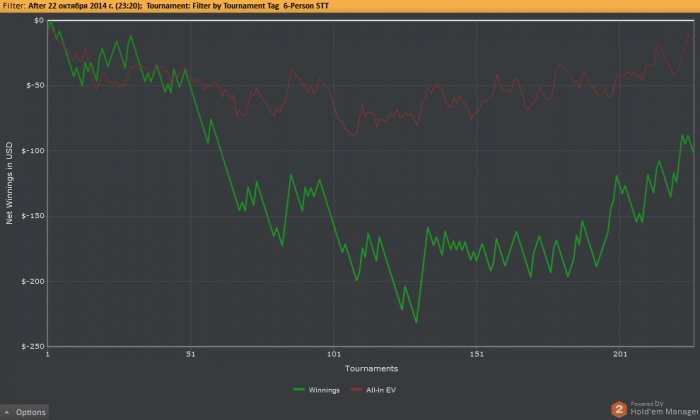This screenshot has width=700, height=420.
Task: Toggle the All-In EV series in legend
Action: coord(373,390)
